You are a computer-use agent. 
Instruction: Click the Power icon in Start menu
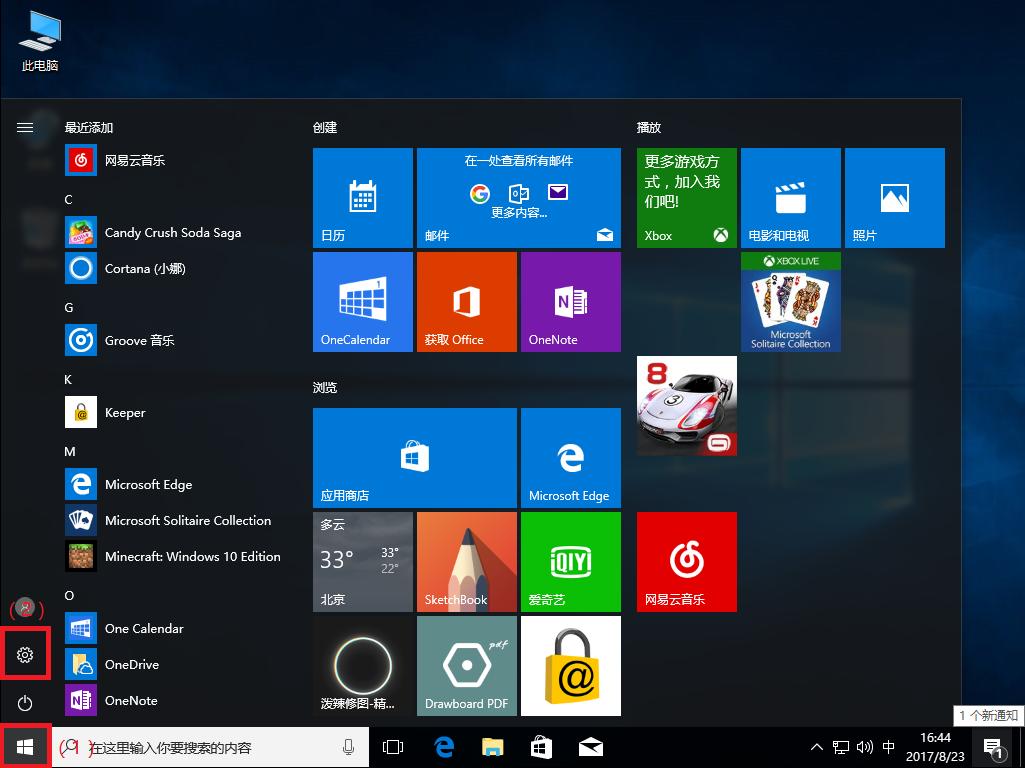pyautogui.click(x=25, y=700)
